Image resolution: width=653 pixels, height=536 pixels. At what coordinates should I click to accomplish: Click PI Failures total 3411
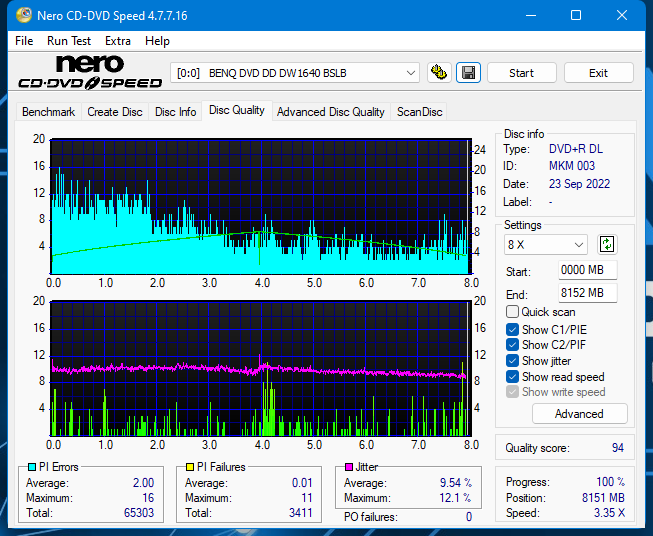click(x=301, y=513)
